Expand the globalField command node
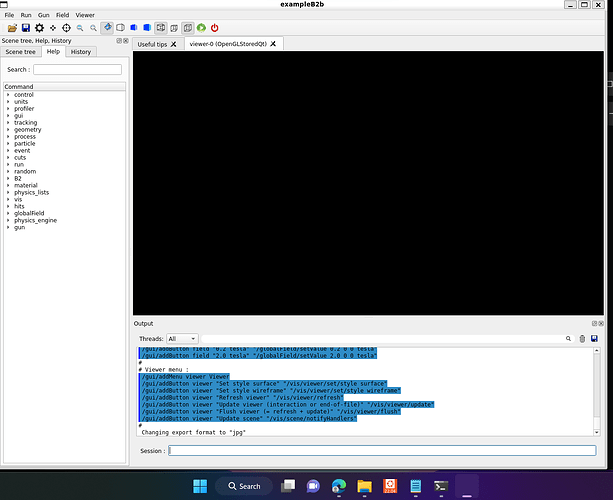The height and width of the screenshot is (500, 613). (8, 213)
